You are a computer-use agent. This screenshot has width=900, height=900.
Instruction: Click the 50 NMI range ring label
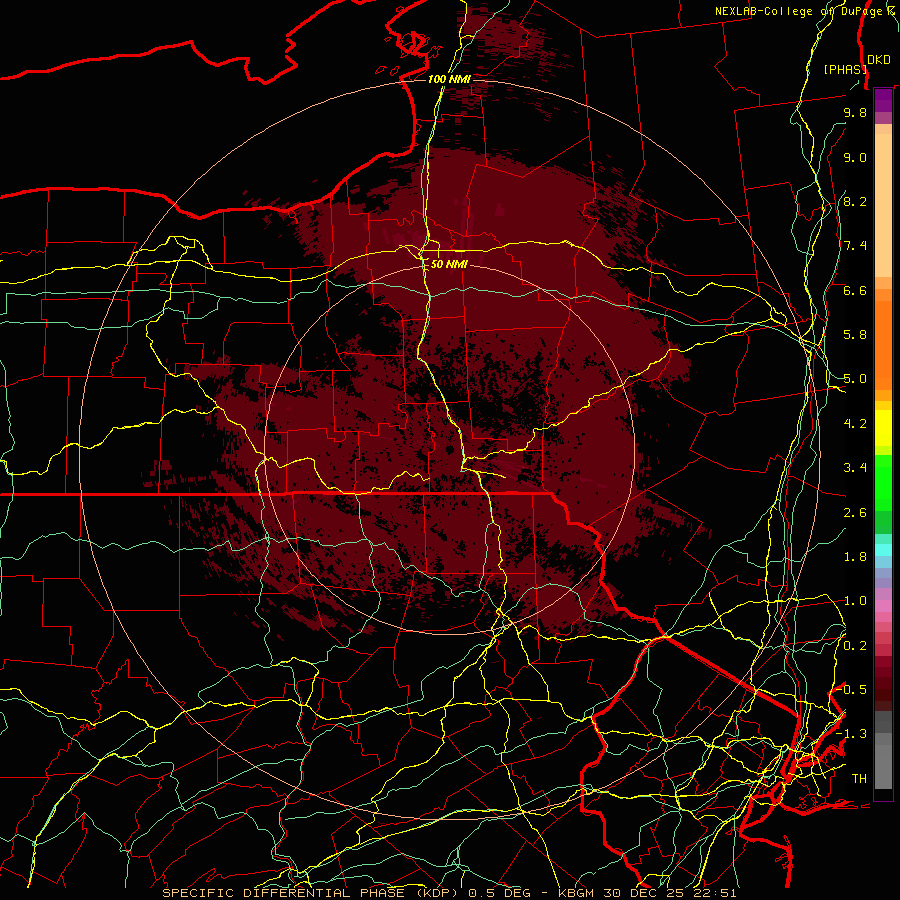point(449,264)
